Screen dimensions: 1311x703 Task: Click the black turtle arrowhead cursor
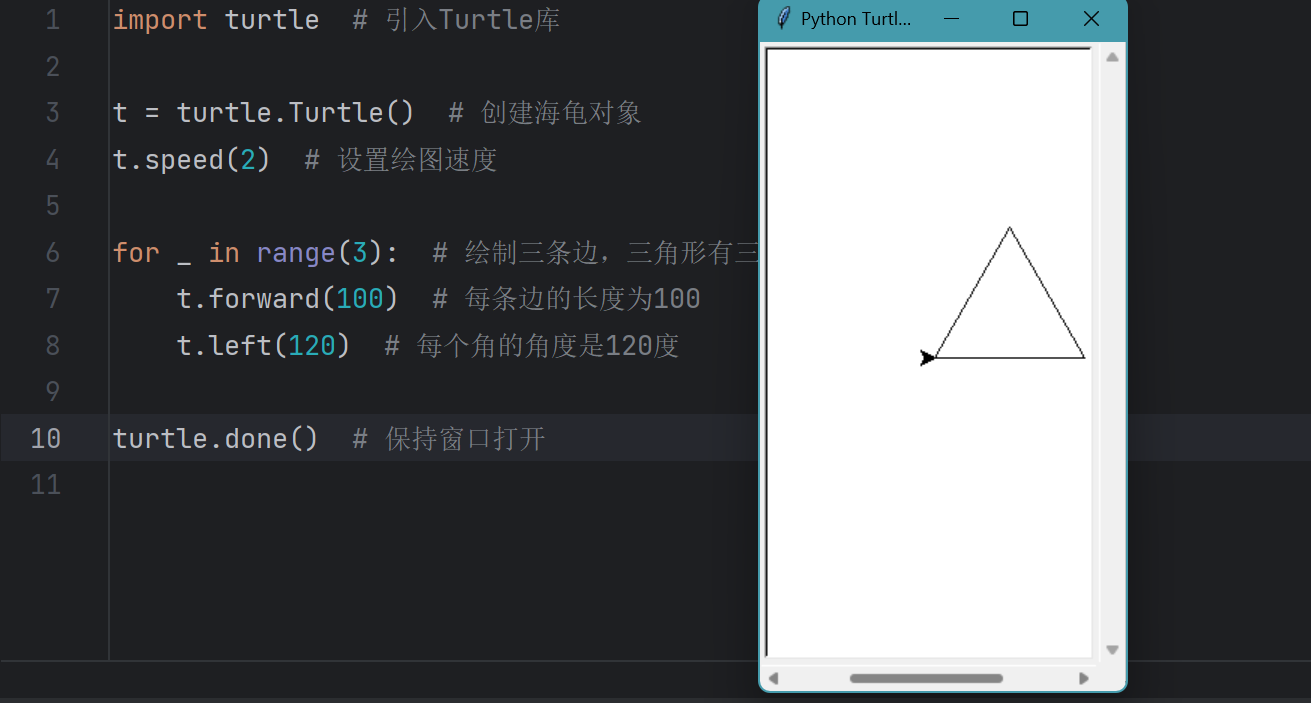tap(927, 358)
